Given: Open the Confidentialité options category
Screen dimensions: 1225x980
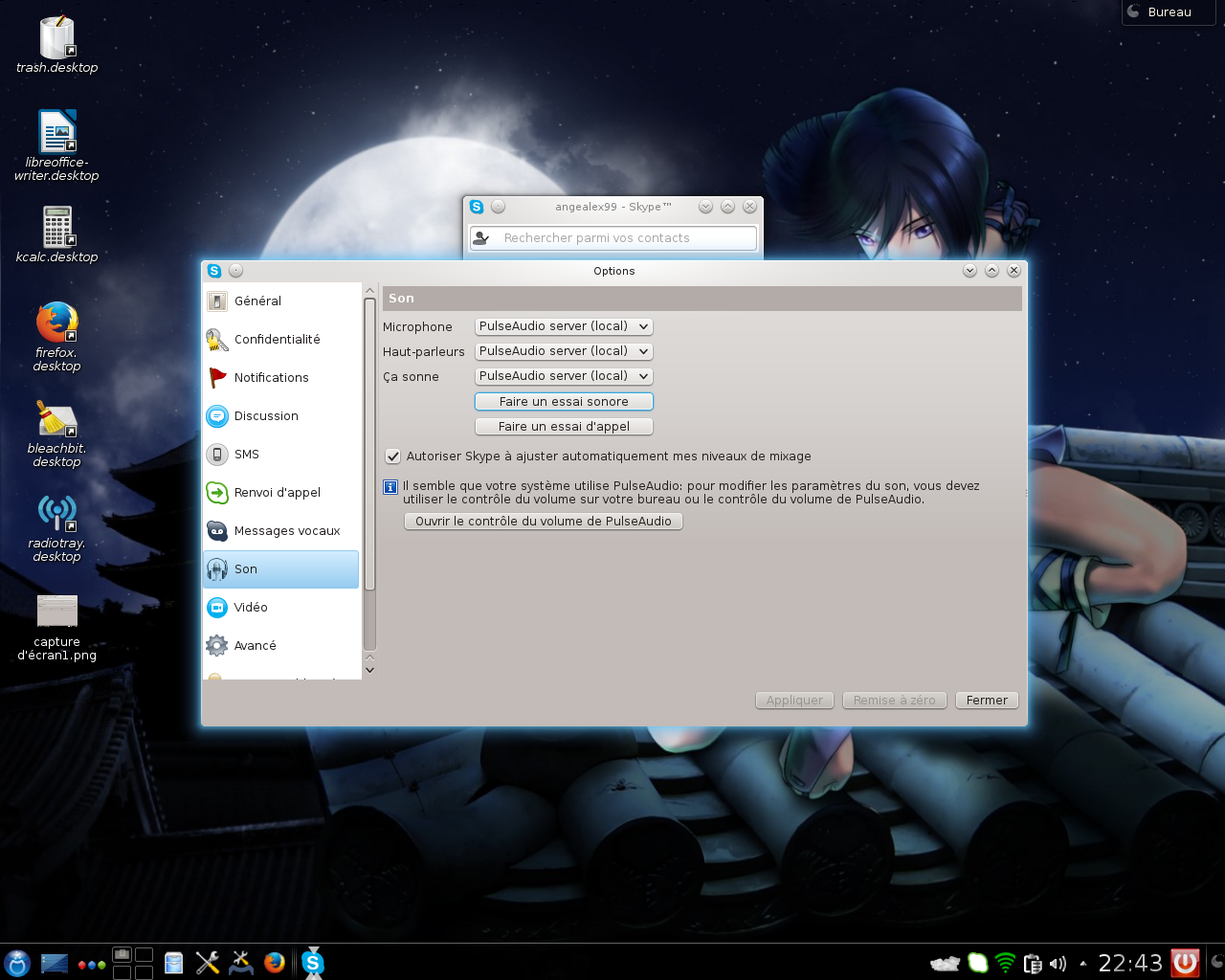Looking at the screenshot, I should click(x=281, y=339).
